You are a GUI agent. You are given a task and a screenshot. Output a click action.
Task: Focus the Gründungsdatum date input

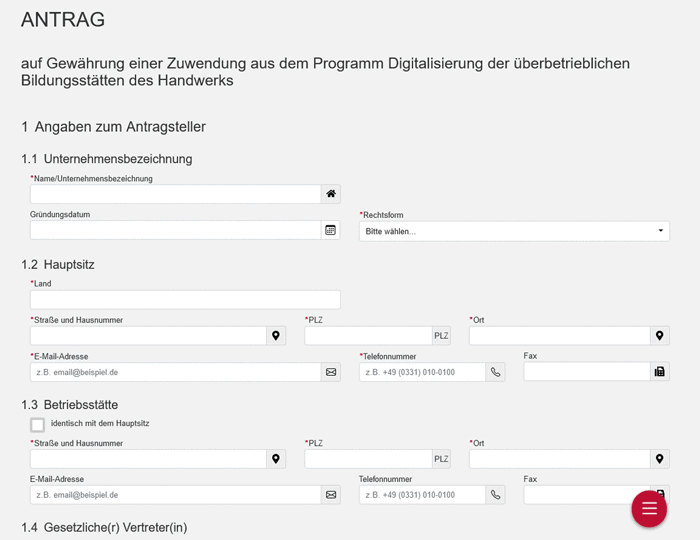176,230
